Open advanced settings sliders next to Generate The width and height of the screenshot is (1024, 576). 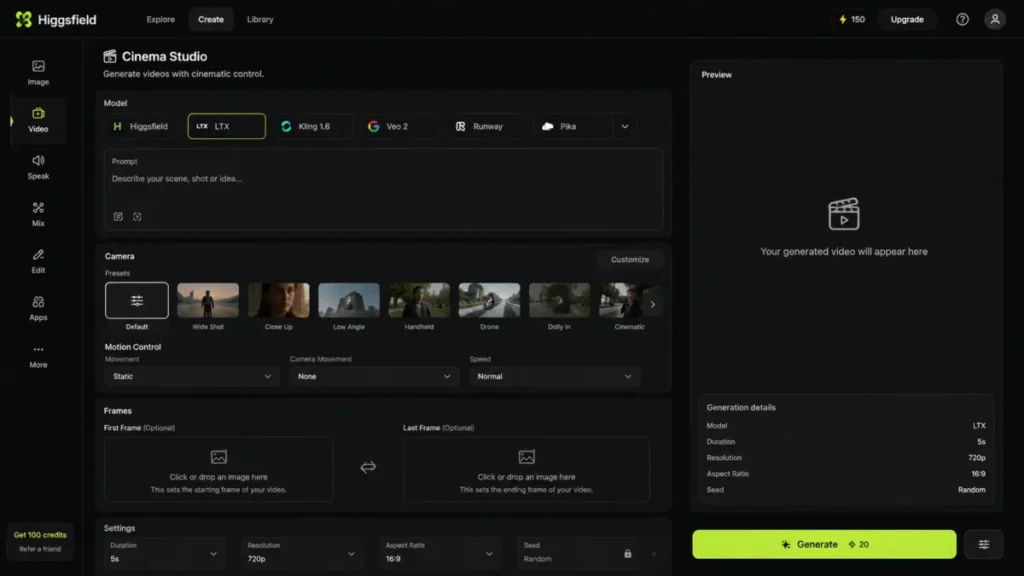tap(984, 544)
